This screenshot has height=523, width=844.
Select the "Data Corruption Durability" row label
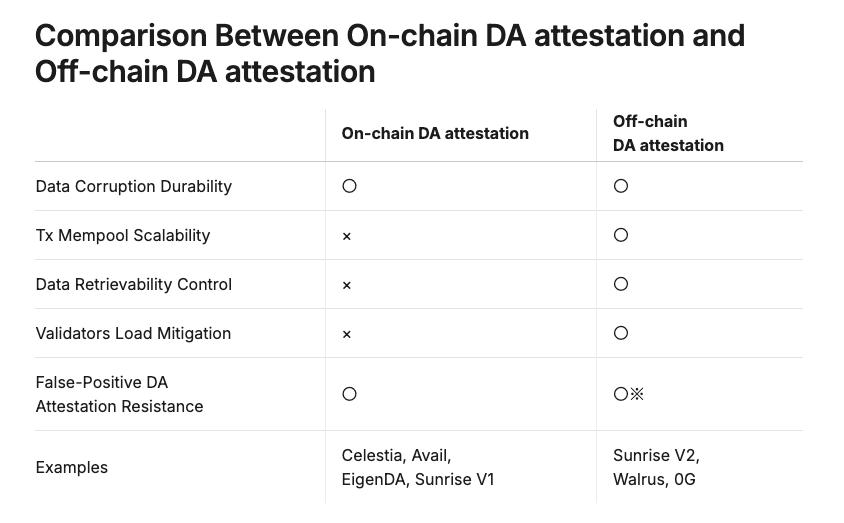coord(133,186)
